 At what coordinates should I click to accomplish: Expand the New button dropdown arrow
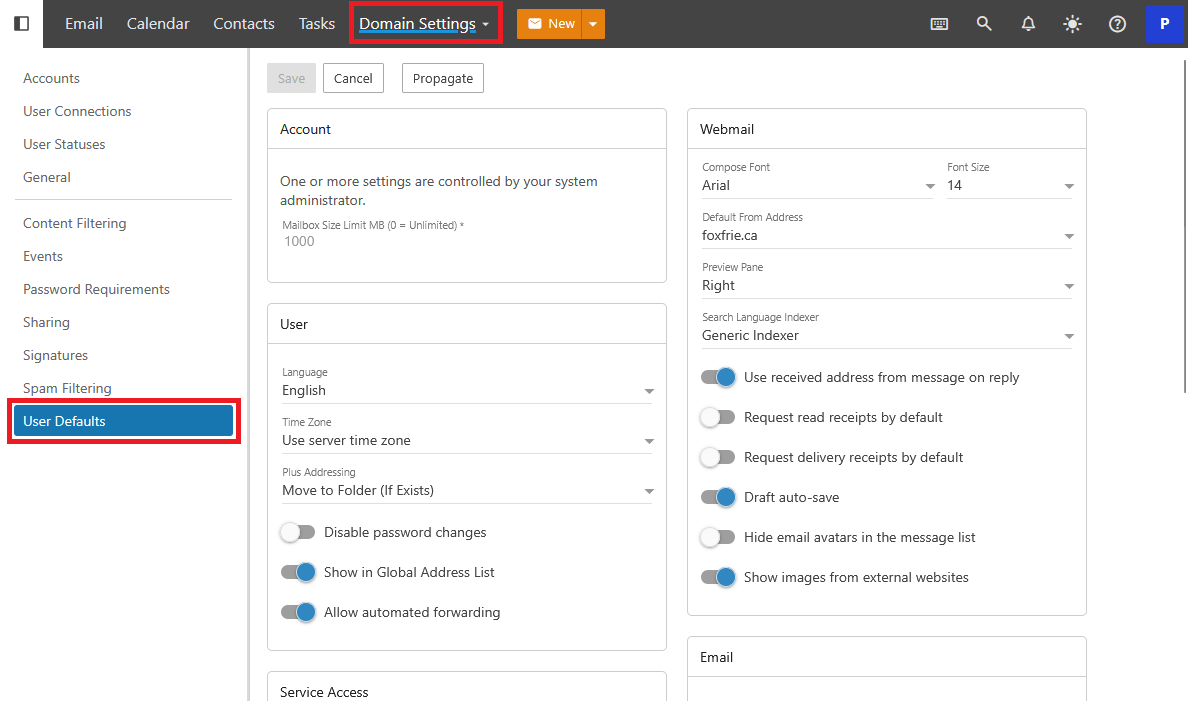[x=593, y=24]
